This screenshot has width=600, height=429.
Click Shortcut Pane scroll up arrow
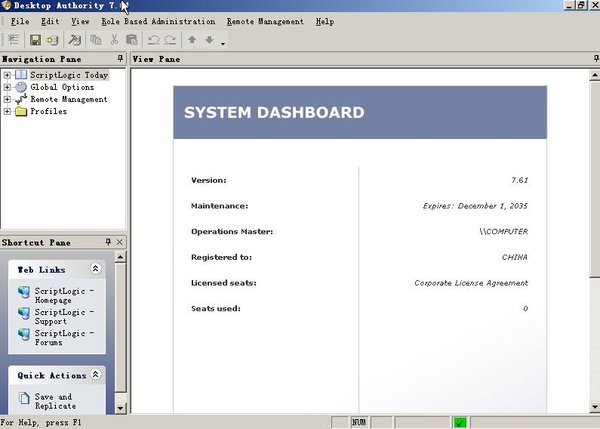tap(120, 257)
